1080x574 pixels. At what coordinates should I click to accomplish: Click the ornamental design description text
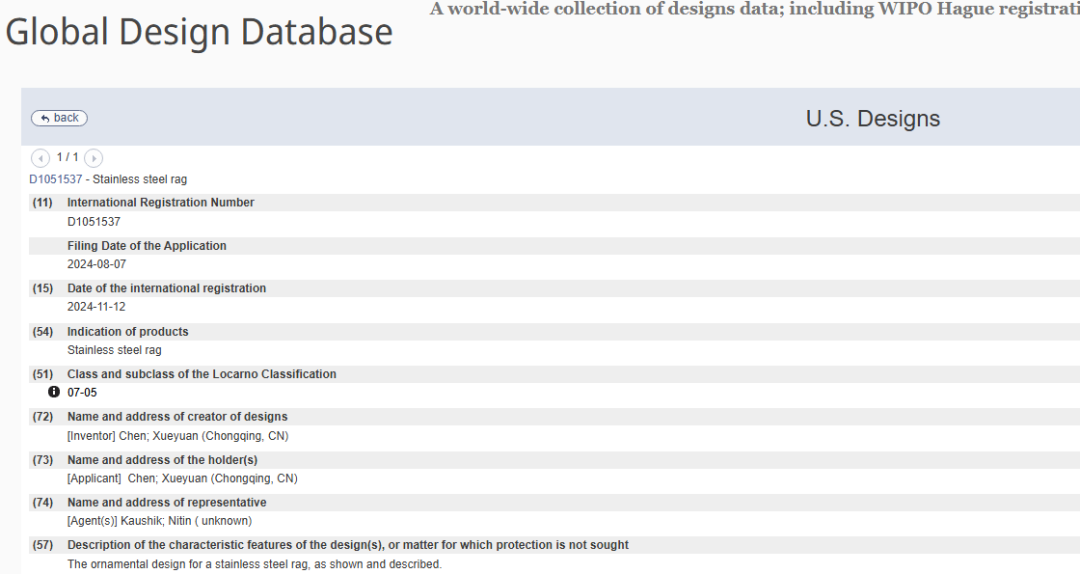(x=254, y=564)
